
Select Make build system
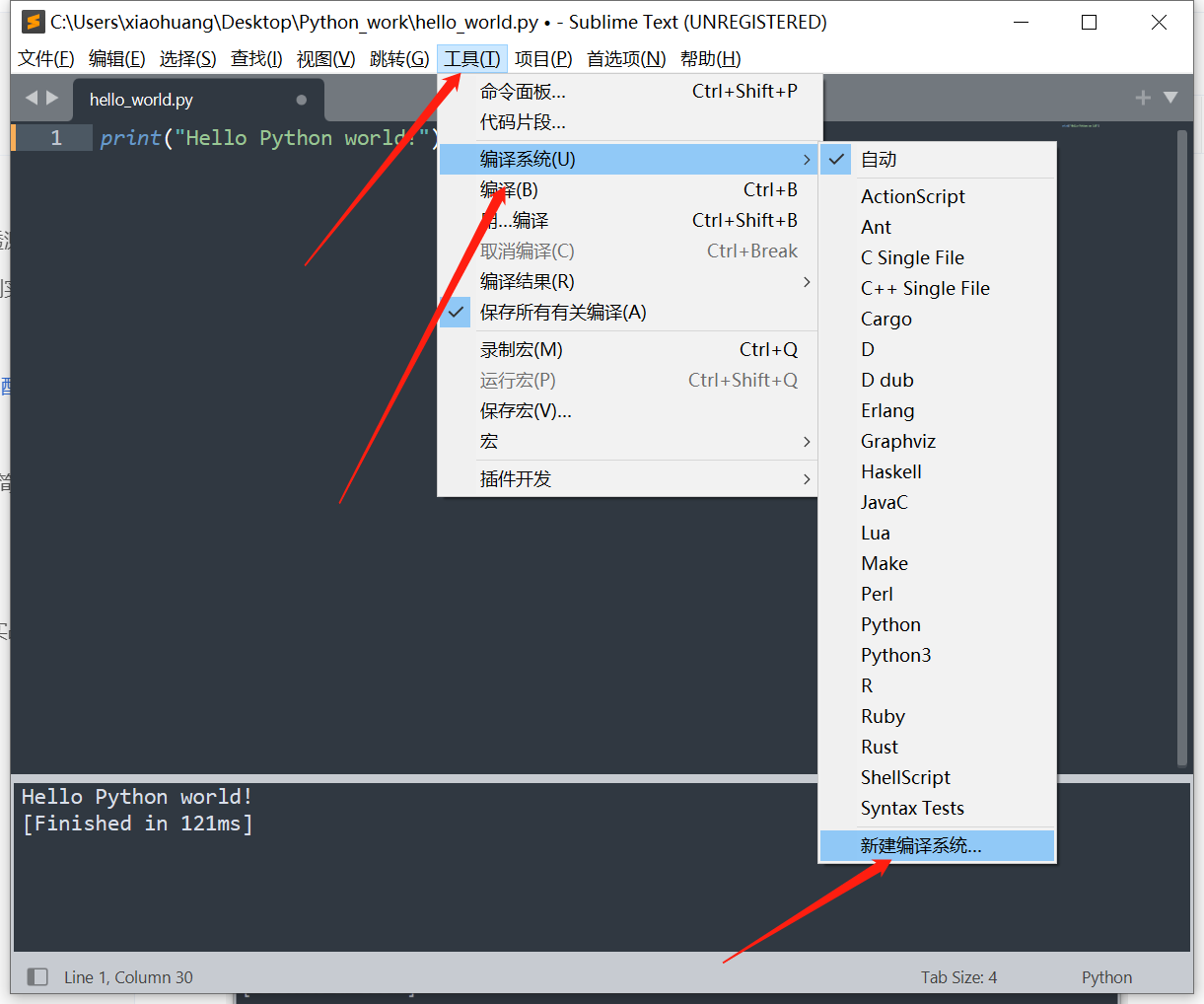[x=938, y=563]
